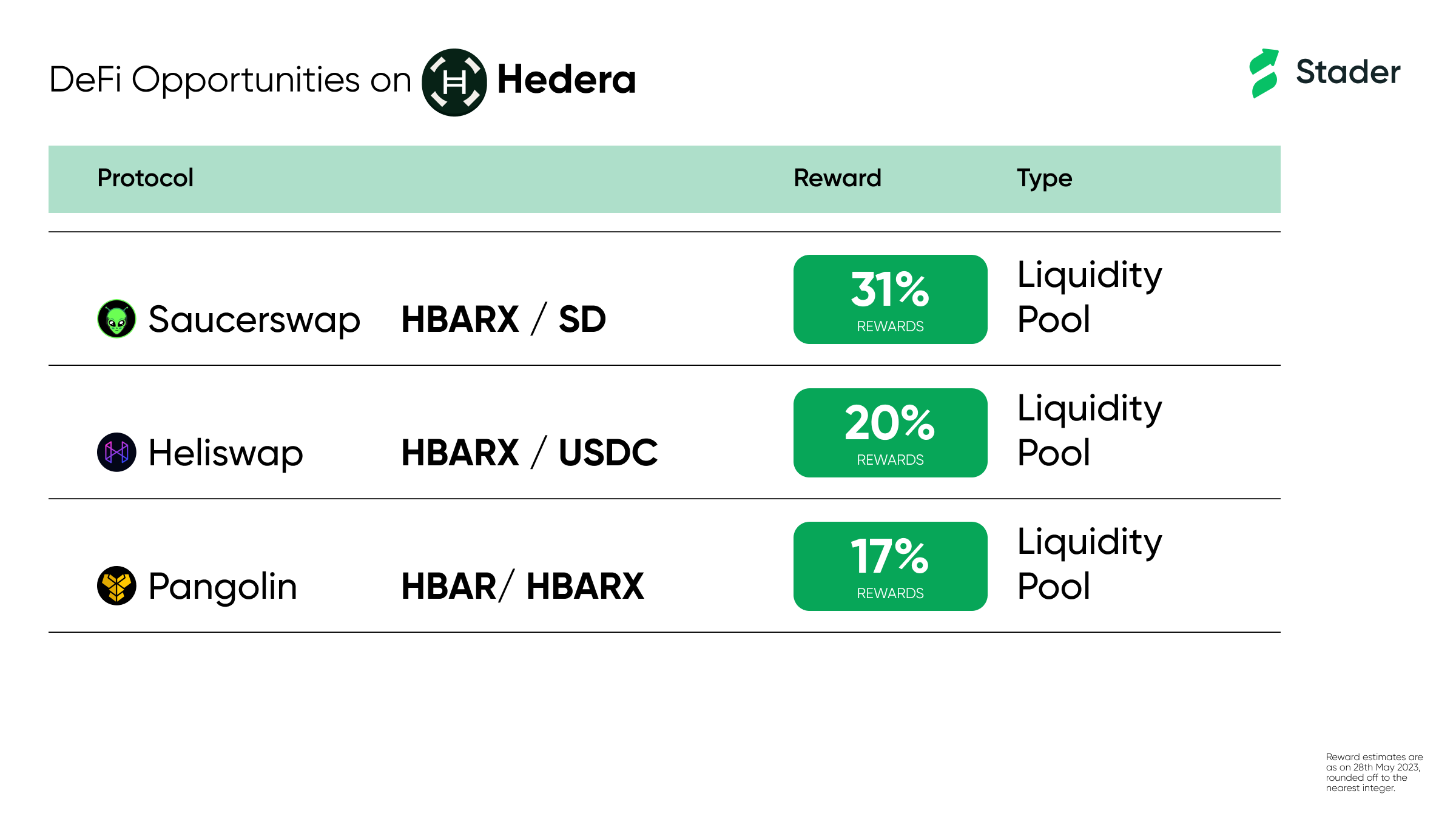Click the Hedera title text

tap(567, 79)
